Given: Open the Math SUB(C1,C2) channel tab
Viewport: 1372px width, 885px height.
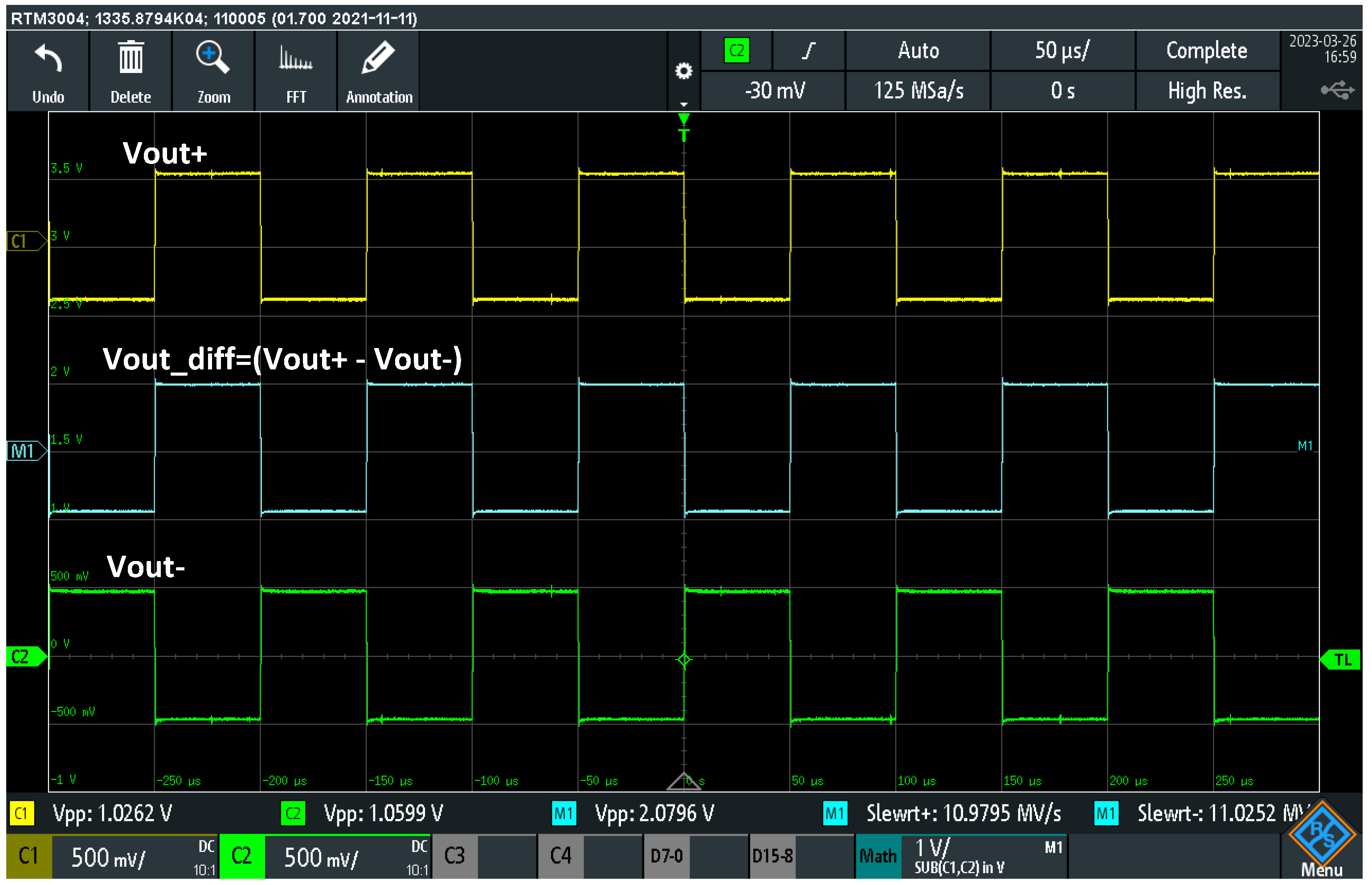Looking at the screenshot, I should click(x=961, y=856).
